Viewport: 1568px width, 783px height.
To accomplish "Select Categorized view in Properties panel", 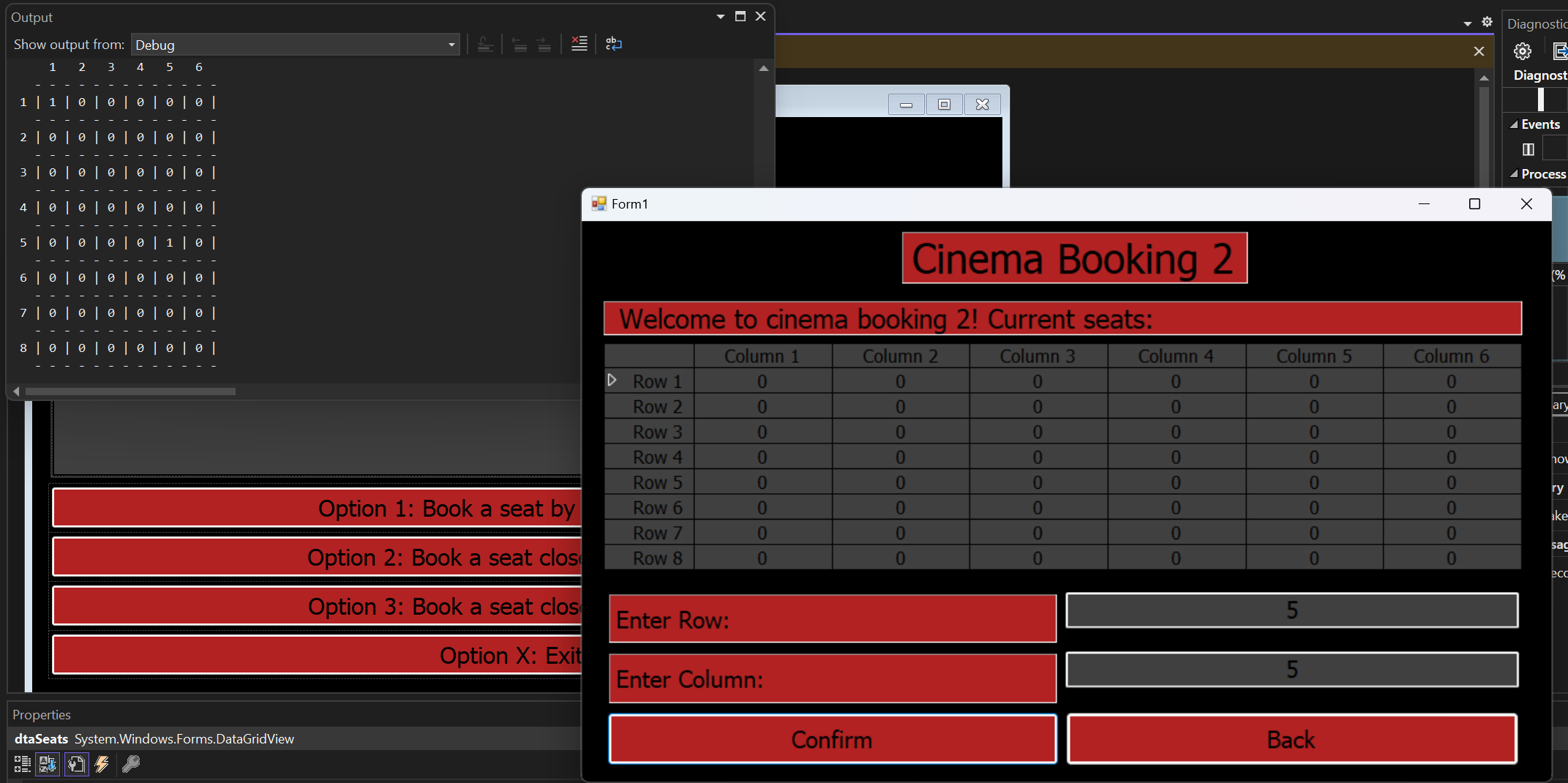I will [x=22, y=764].
